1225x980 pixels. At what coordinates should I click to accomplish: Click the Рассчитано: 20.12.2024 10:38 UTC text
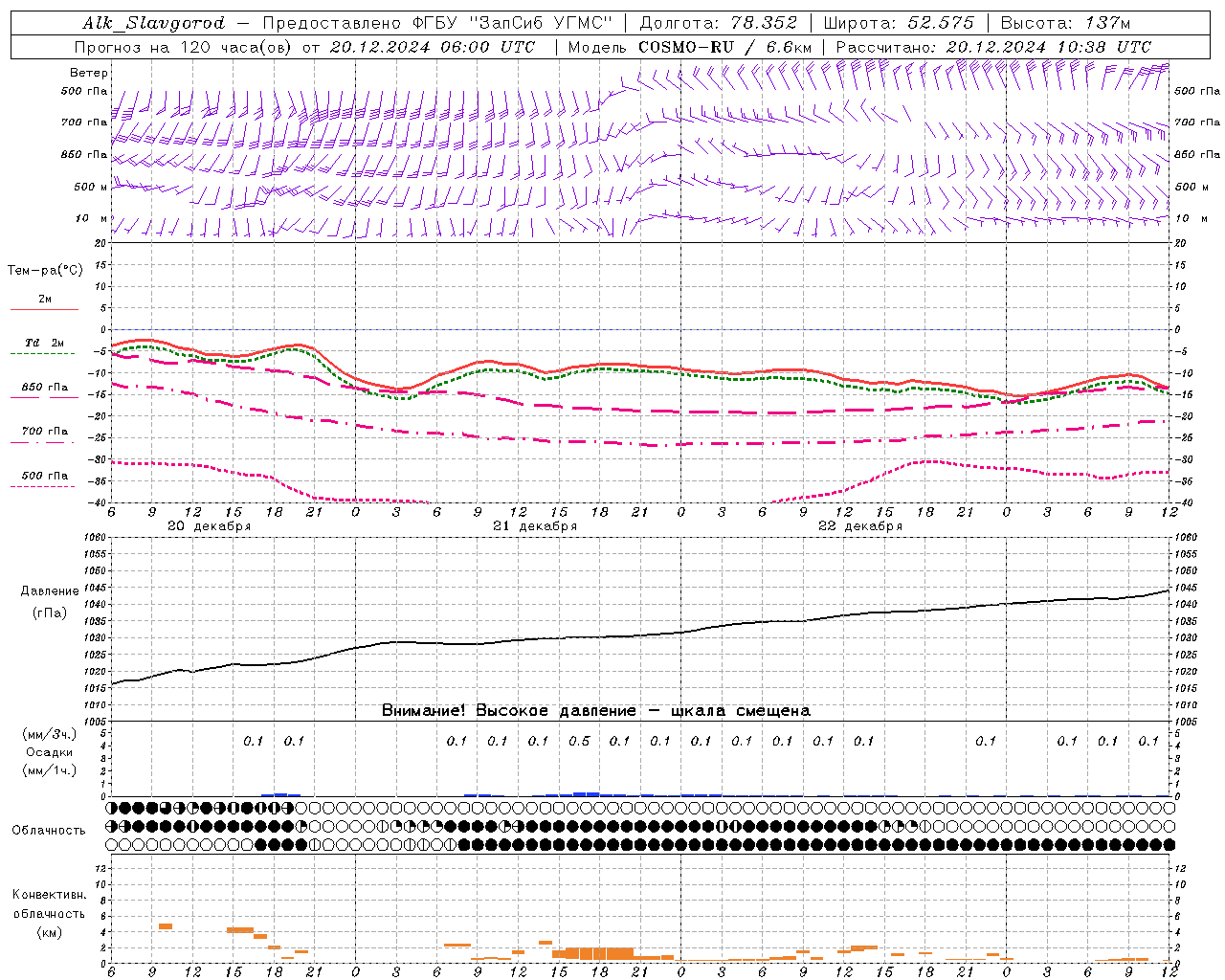(993, 47)
